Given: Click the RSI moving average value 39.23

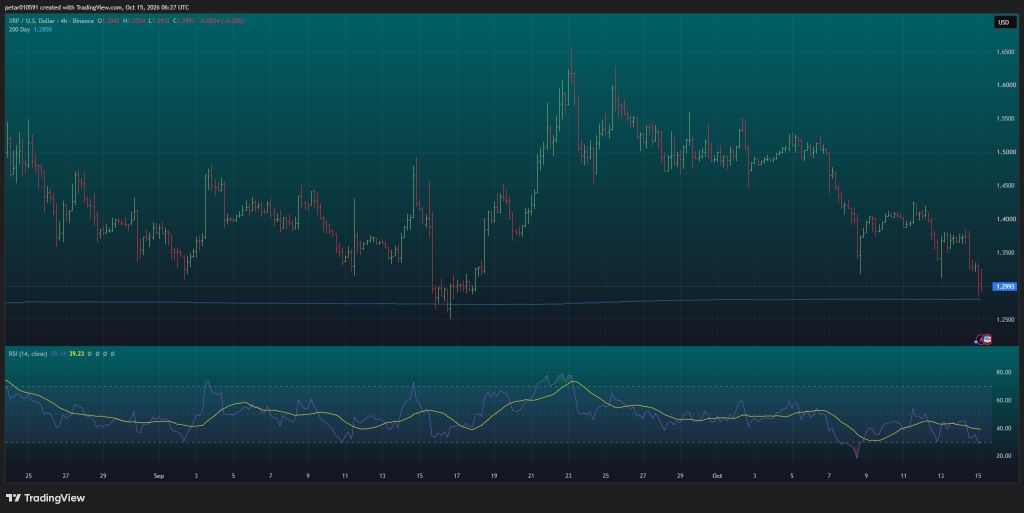Looking at the screenshot, I should pos(76,354).
